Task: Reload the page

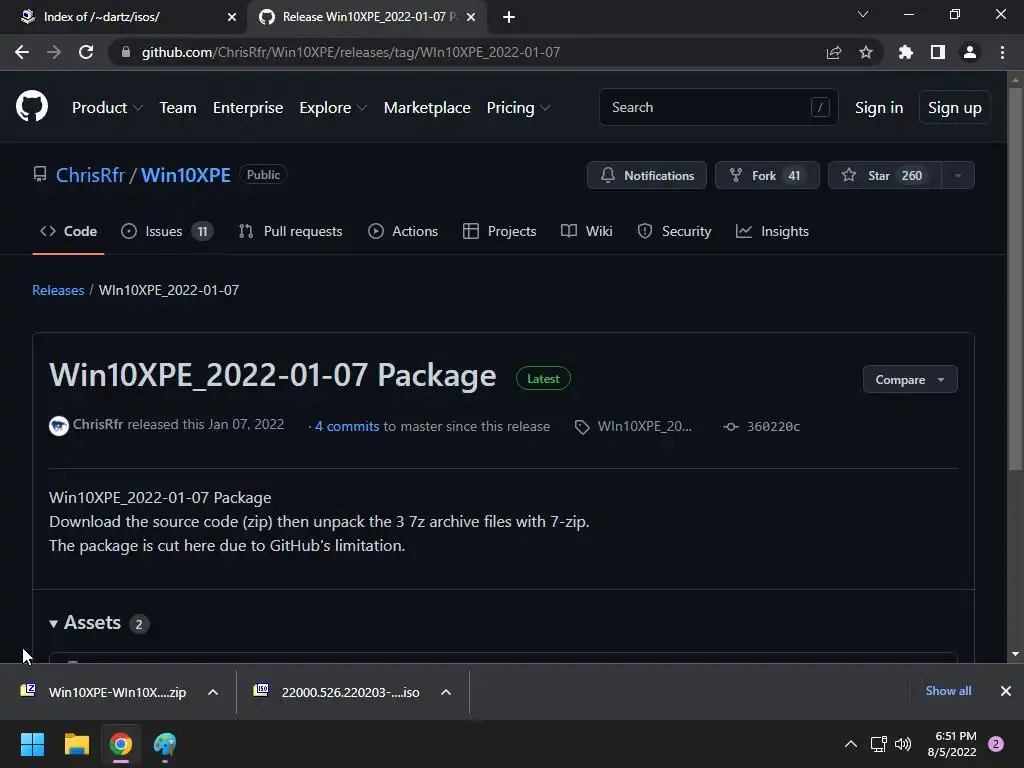Action: 86,52
